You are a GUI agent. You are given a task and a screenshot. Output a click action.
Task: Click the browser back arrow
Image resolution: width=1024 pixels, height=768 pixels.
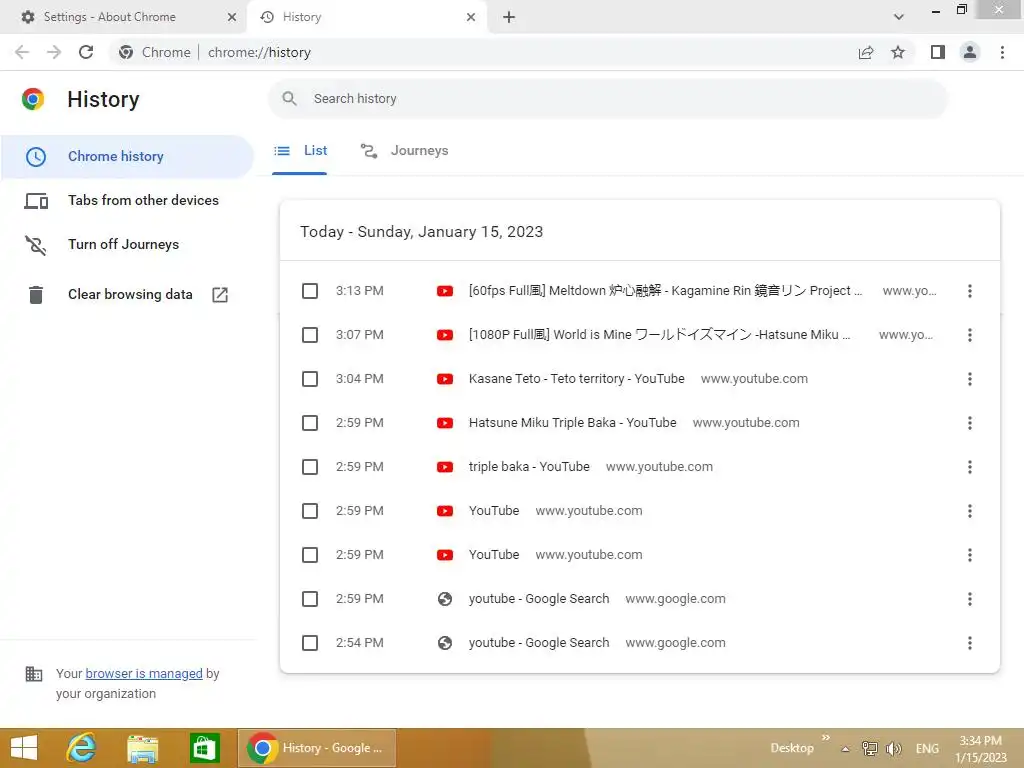(22, 52)
